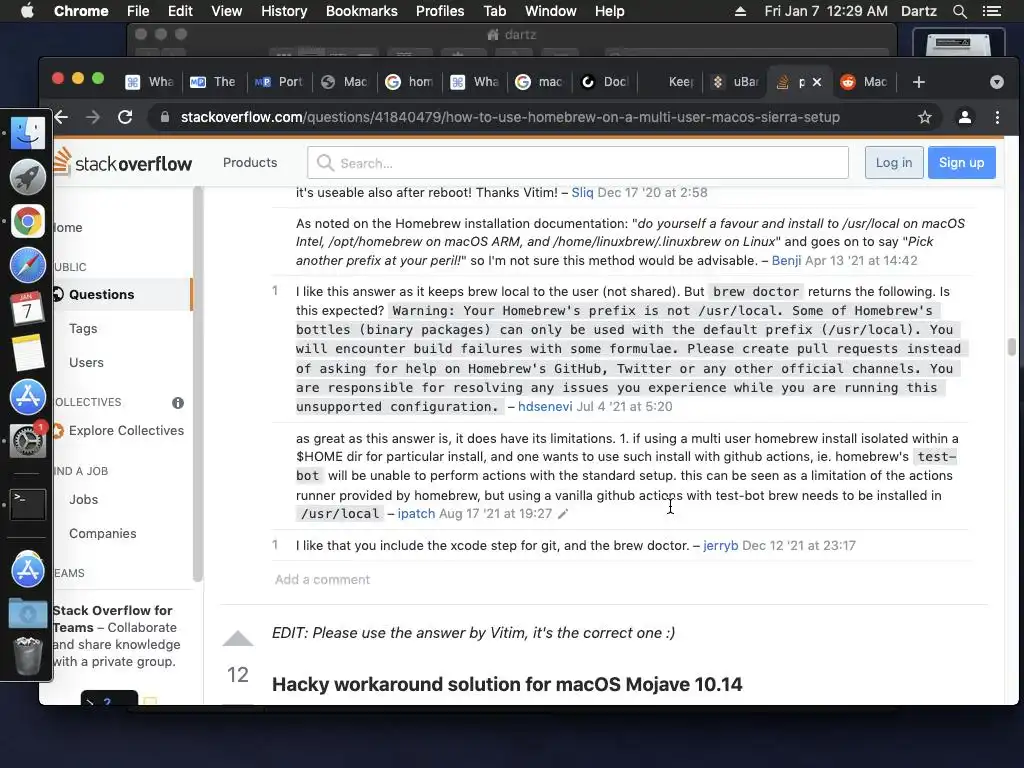The height and width of the screenshot is (768, 1024).
Task: Click the address bar URL
Action: 510,118
